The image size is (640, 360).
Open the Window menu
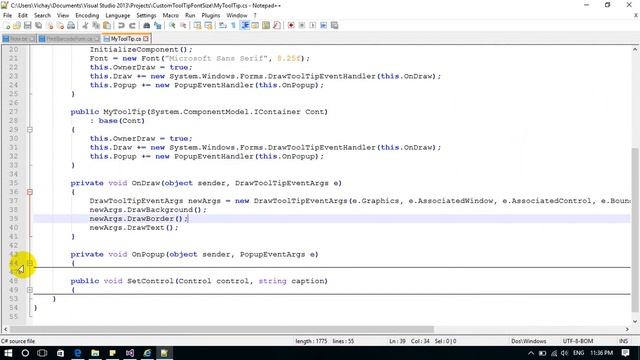click(x=237, y=16)
